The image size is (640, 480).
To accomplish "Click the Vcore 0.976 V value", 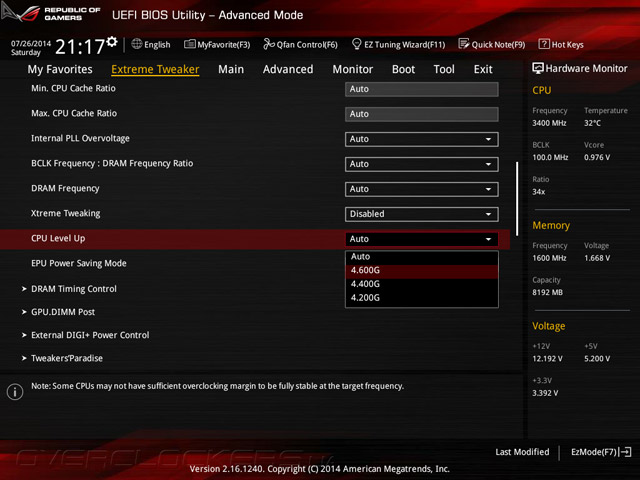I will 597,158.
